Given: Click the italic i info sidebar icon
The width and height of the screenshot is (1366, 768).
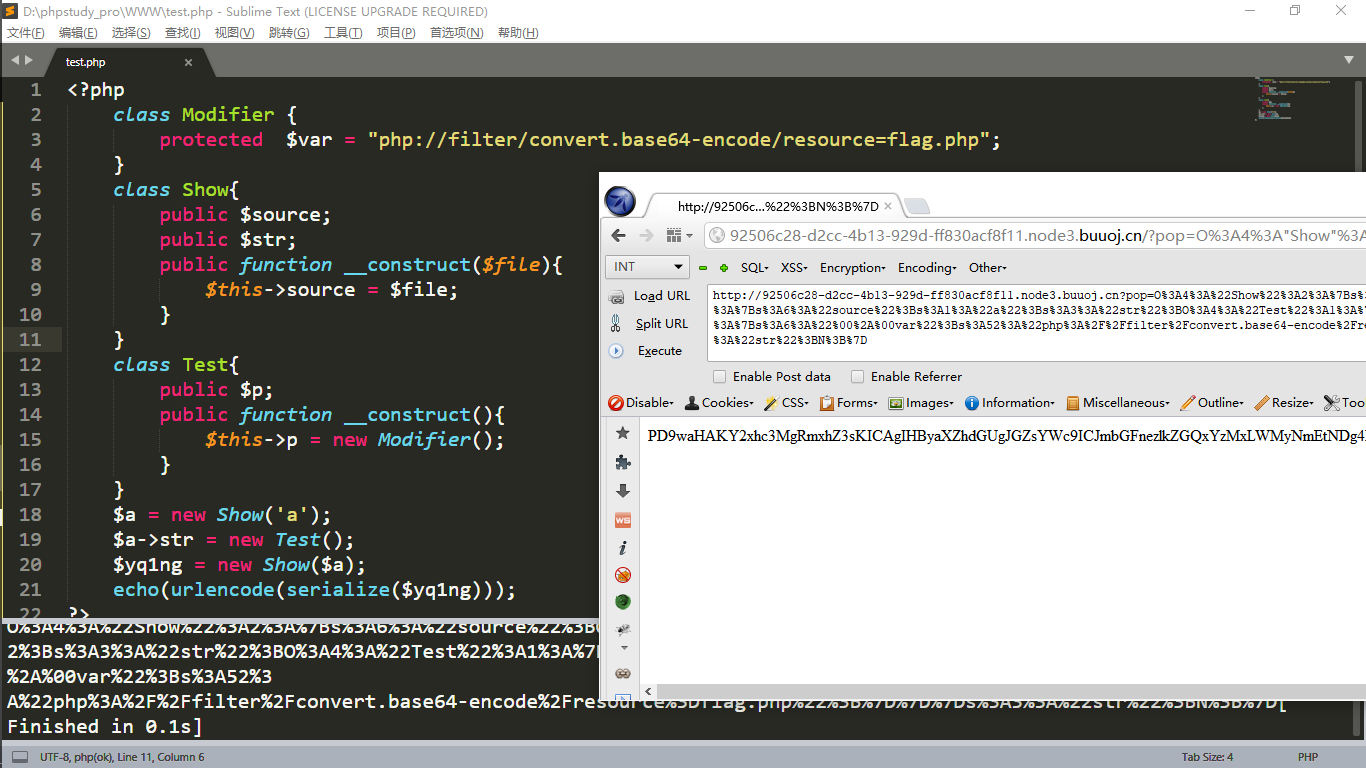Looking at the screenshot, I should pyautogui.click(x=623, y=548).
